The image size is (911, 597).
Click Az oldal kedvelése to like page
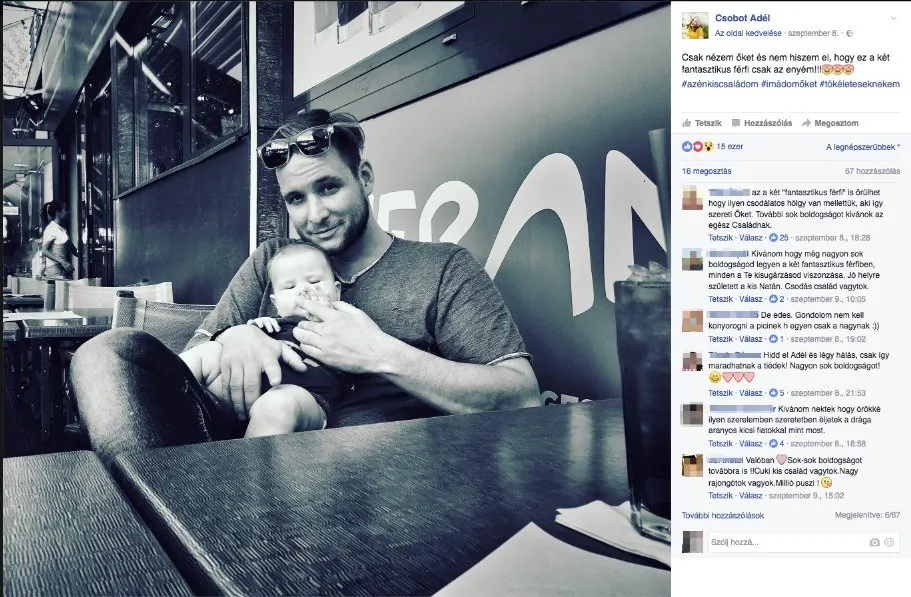point(748,34)
